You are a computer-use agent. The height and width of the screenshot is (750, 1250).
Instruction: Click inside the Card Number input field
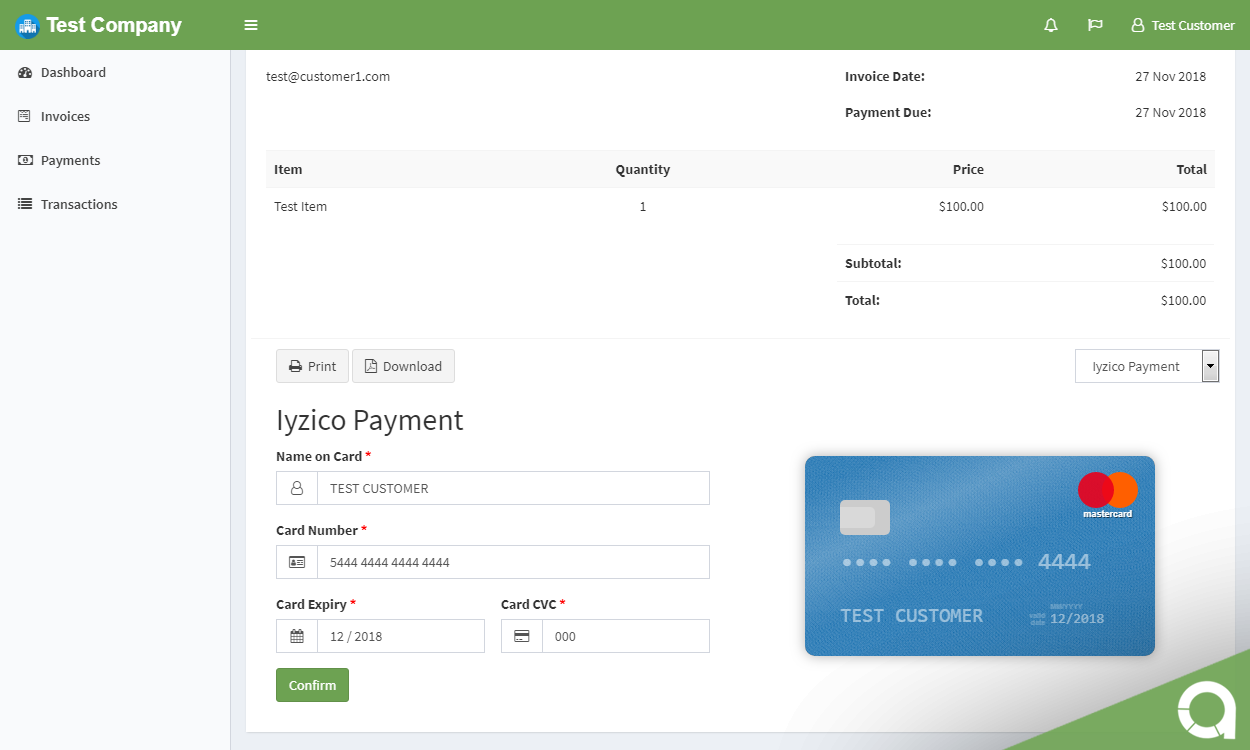pyautogui.click(x=512, y=562)
